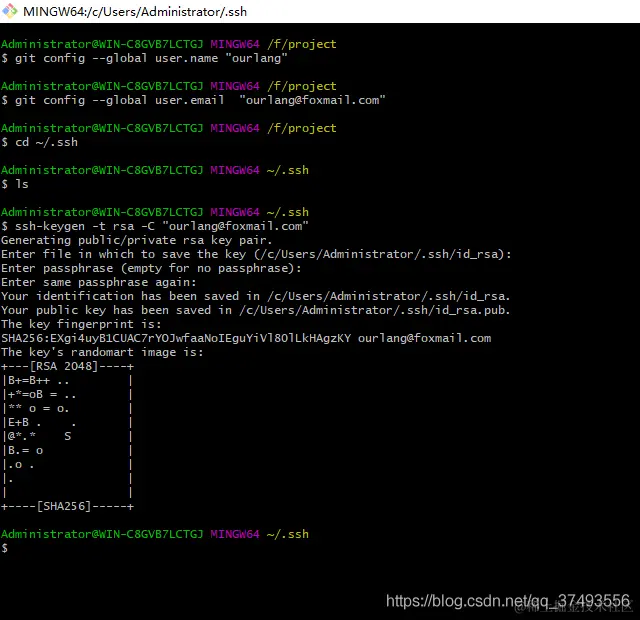Viewport: 640px width, 620px height.
Task: Select the "cd ~/.ssh" command line
Action: (40, 142)
